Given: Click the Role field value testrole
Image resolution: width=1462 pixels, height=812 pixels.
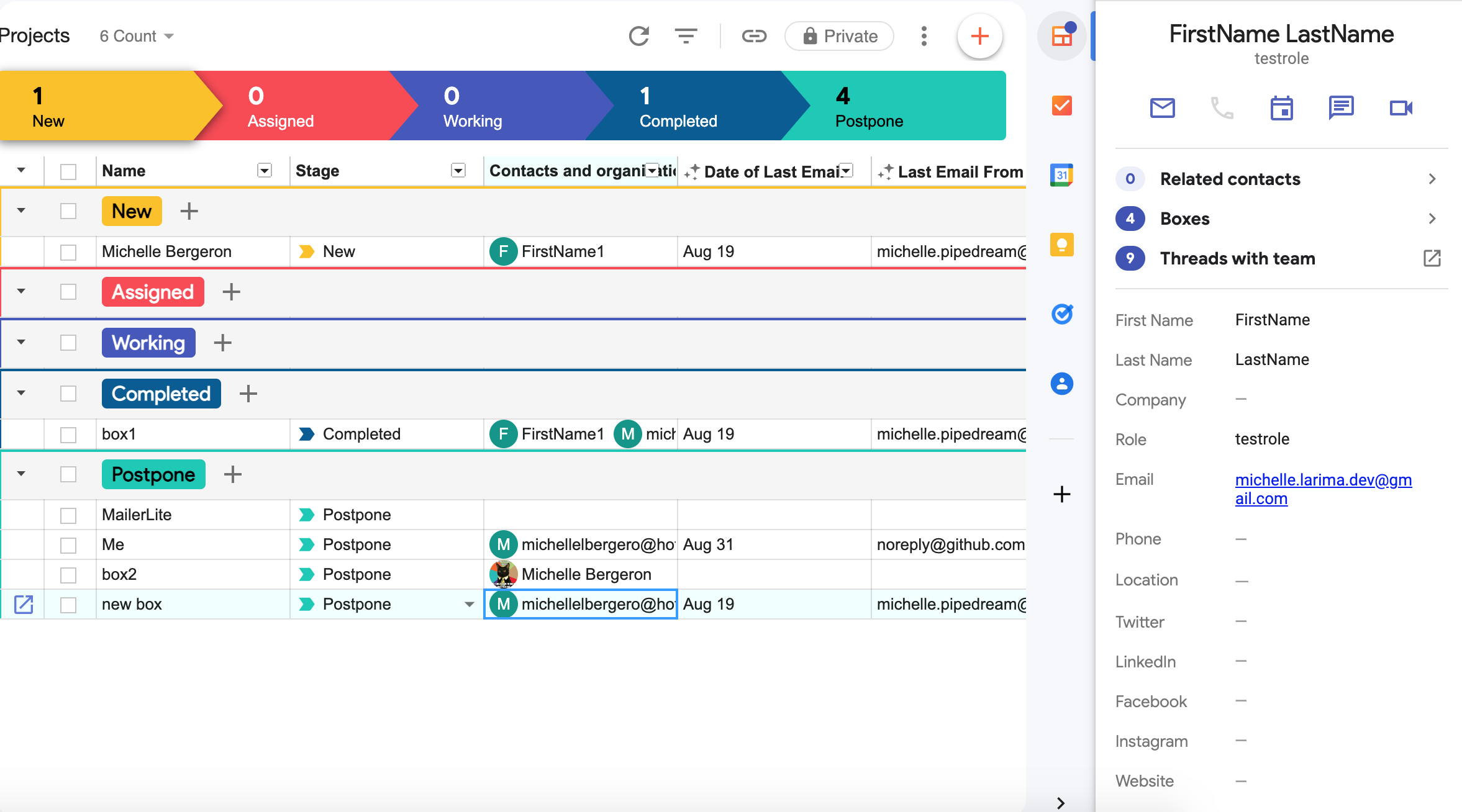Looking at the screenshot, I should [x=1262, y=439].
